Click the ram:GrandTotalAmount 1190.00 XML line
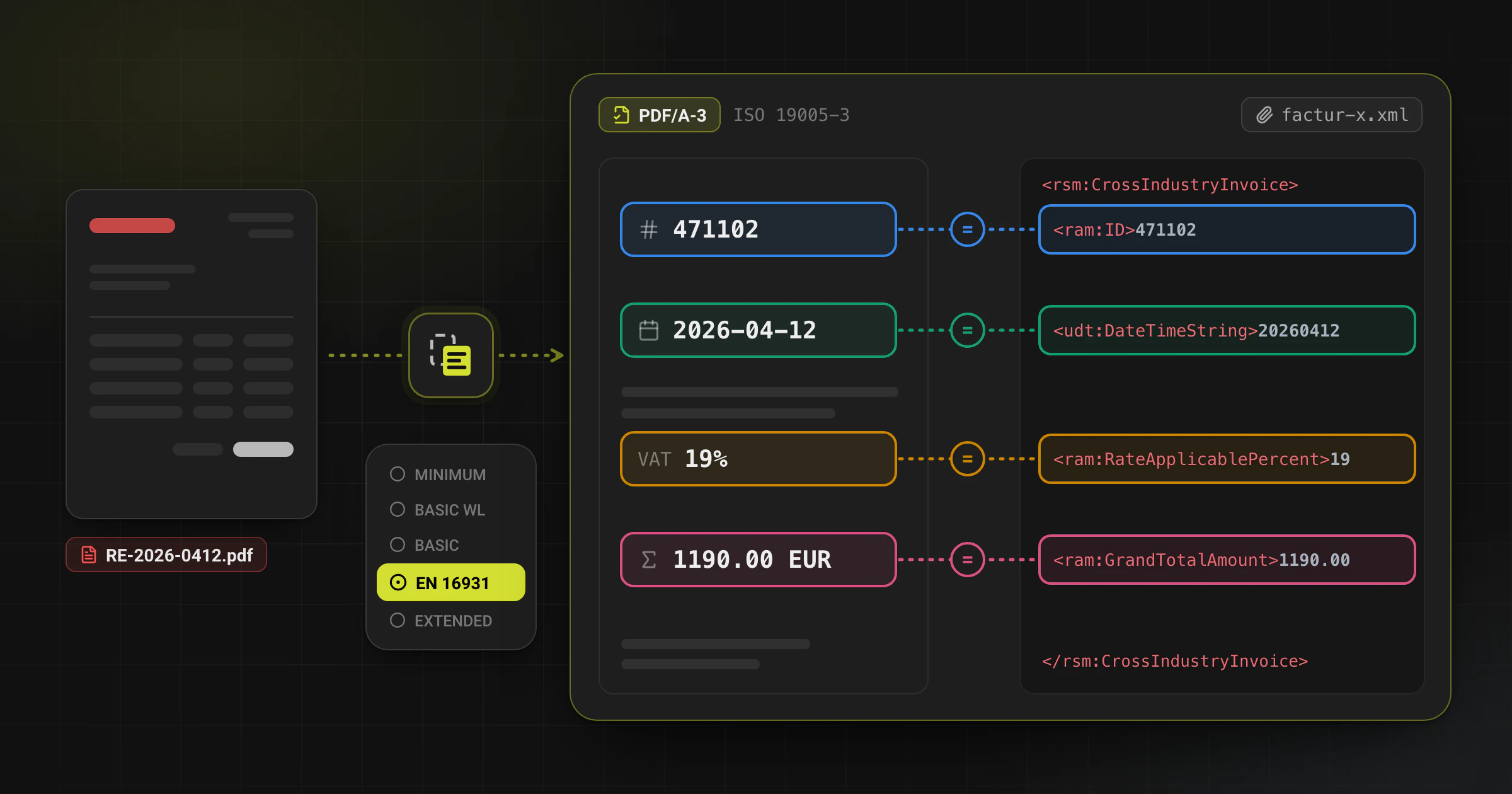Viewport: 1512px width, 794px height. coord(1227,560)
